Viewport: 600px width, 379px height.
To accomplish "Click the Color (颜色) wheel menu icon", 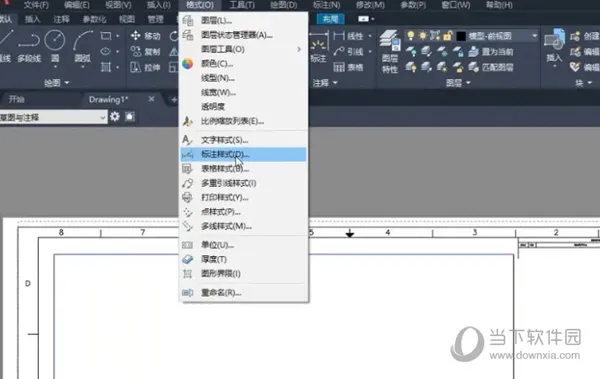I will [x=188, y=64].
